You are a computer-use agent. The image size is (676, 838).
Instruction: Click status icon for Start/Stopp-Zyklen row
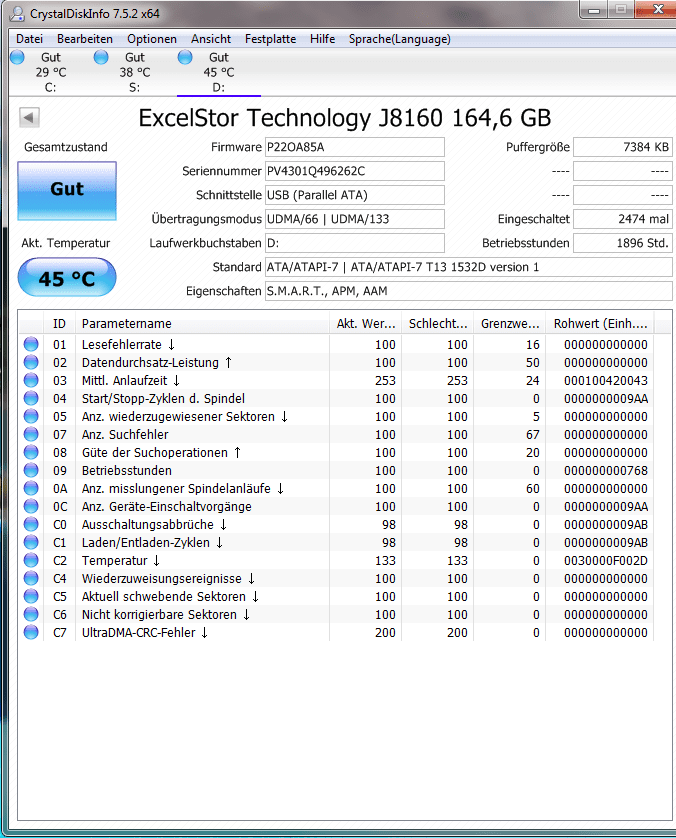31,398
